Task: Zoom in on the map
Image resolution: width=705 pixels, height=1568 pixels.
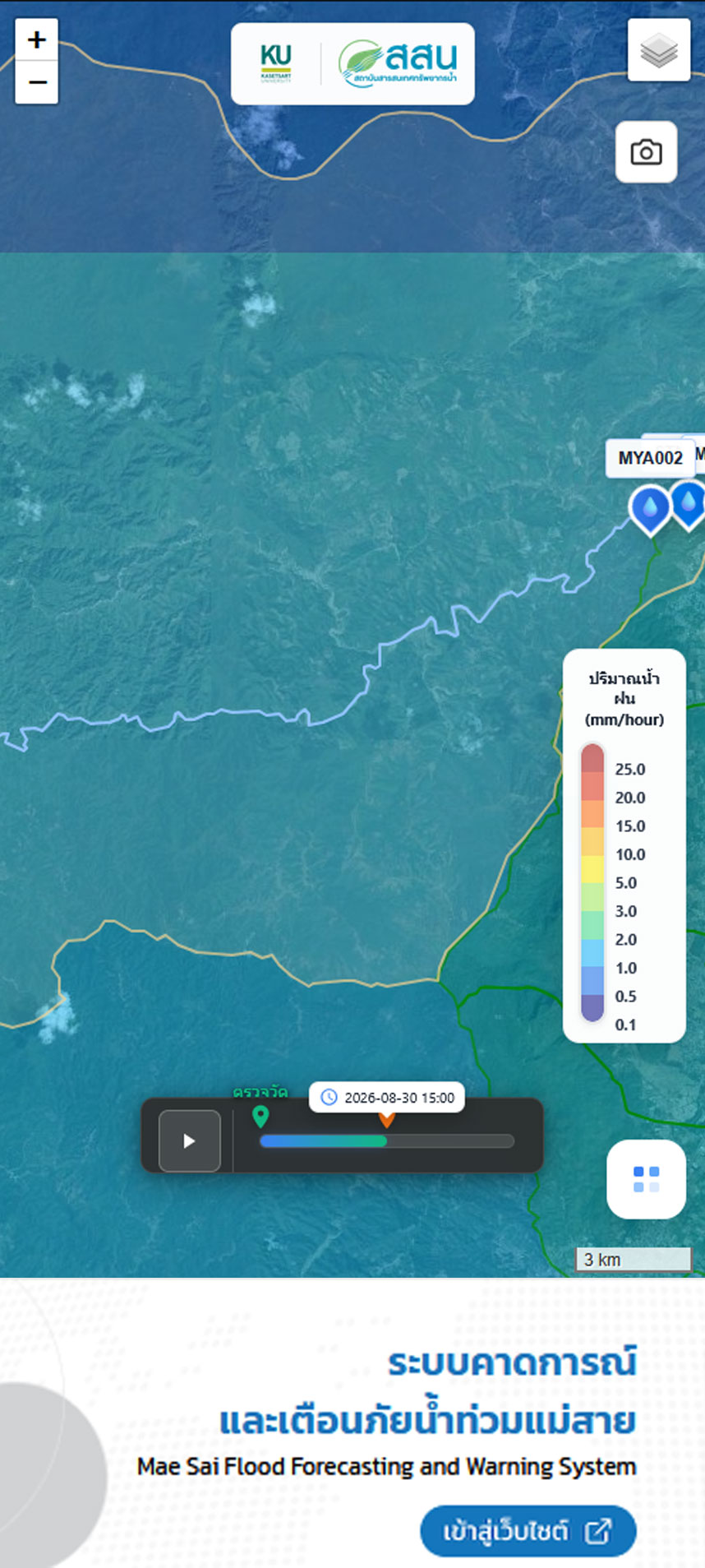Action: 37,39
